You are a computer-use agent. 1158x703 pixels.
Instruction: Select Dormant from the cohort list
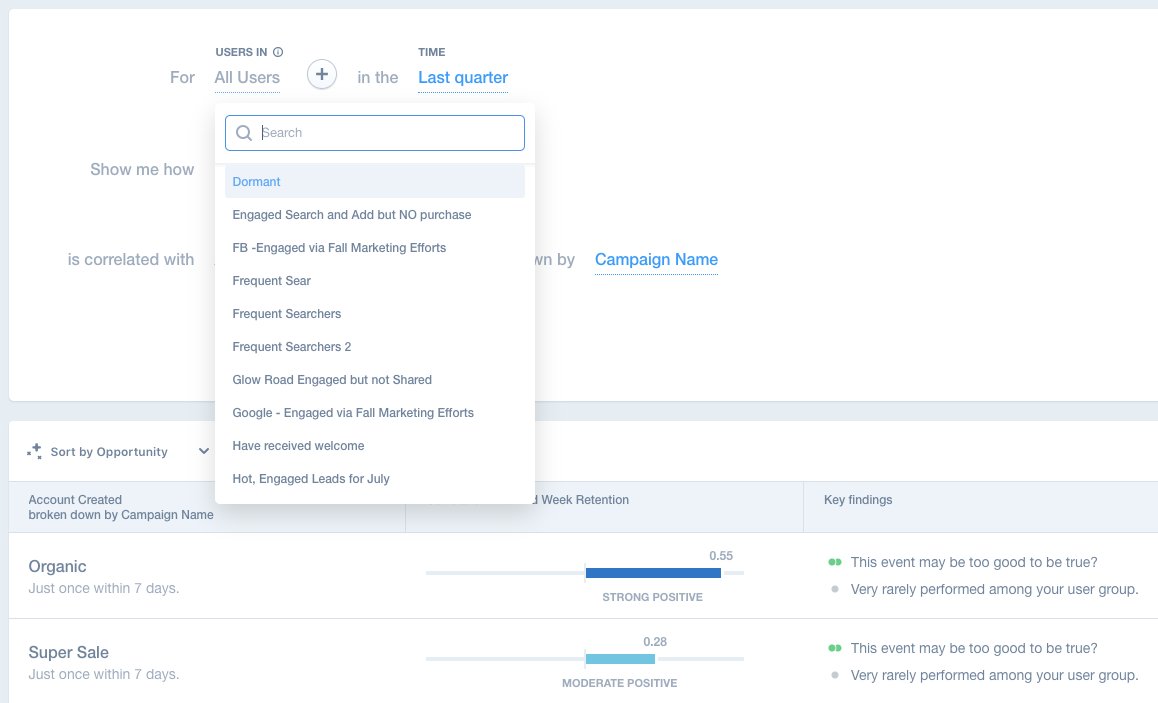[257, 181]
